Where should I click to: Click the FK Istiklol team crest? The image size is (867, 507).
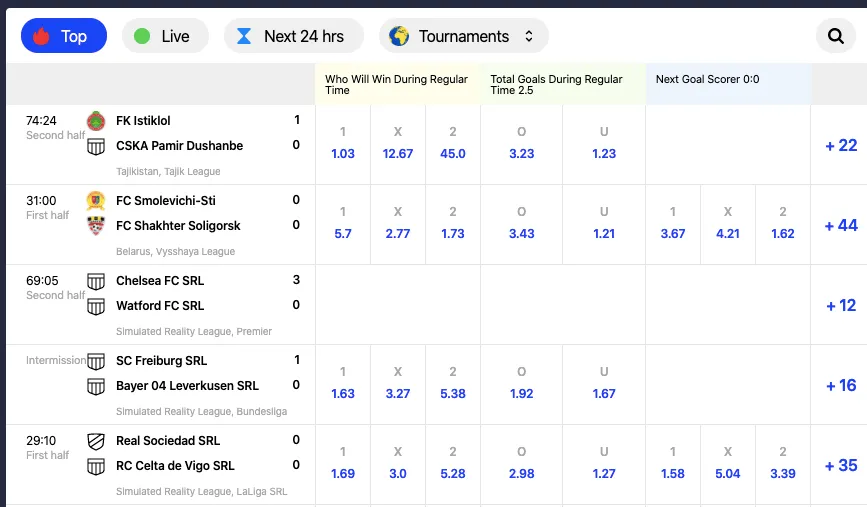click(96, 121)
